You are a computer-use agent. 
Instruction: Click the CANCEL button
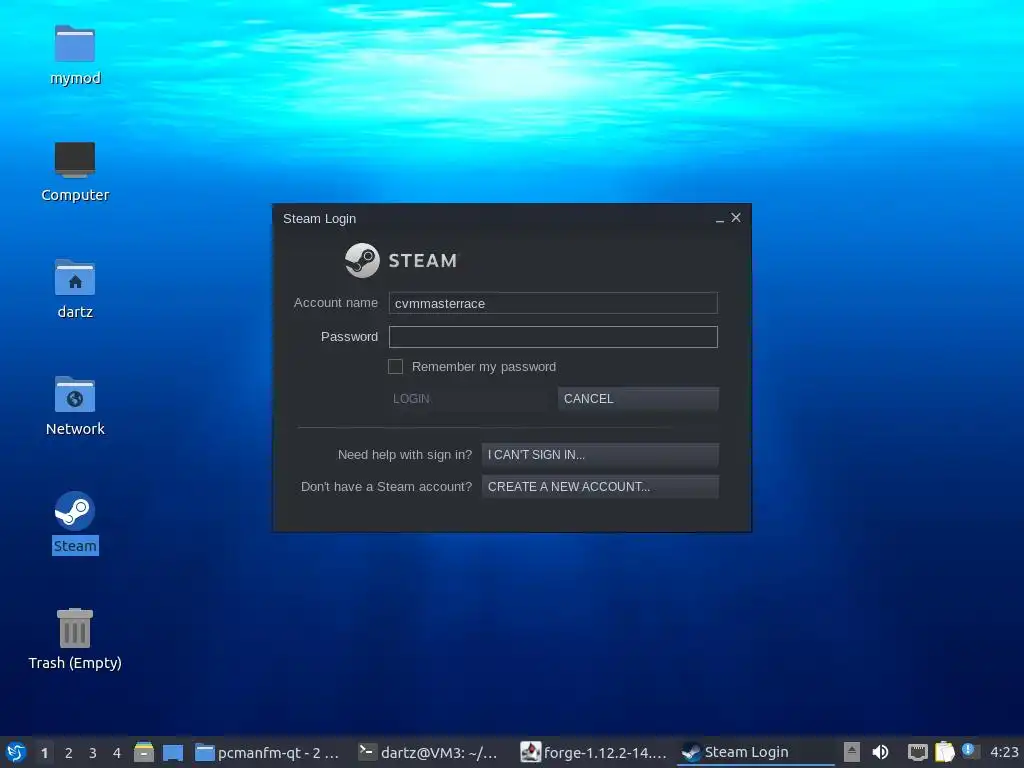(638, 398)
